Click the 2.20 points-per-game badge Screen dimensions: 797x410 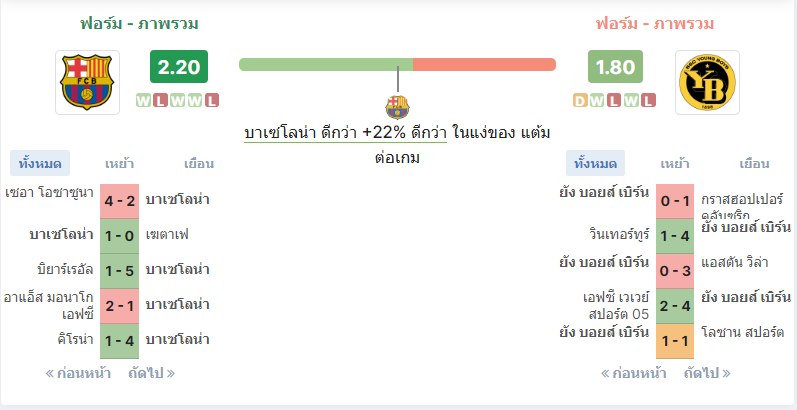click(x=179, y=67)
